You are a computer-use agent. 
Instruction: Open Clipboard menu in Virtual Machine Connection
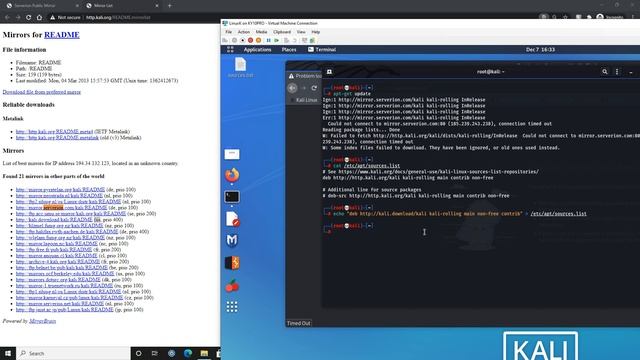pyautogui.click(x=282, y=32)
